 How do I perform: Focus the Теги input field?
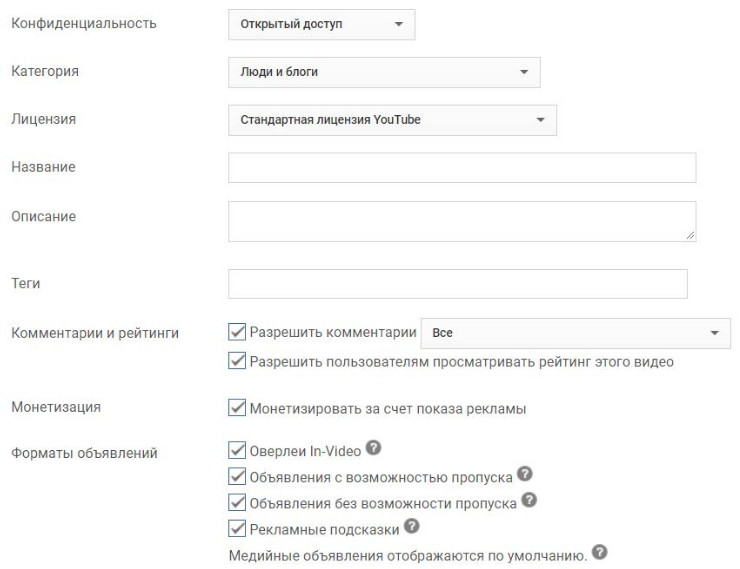pos(458,284)
